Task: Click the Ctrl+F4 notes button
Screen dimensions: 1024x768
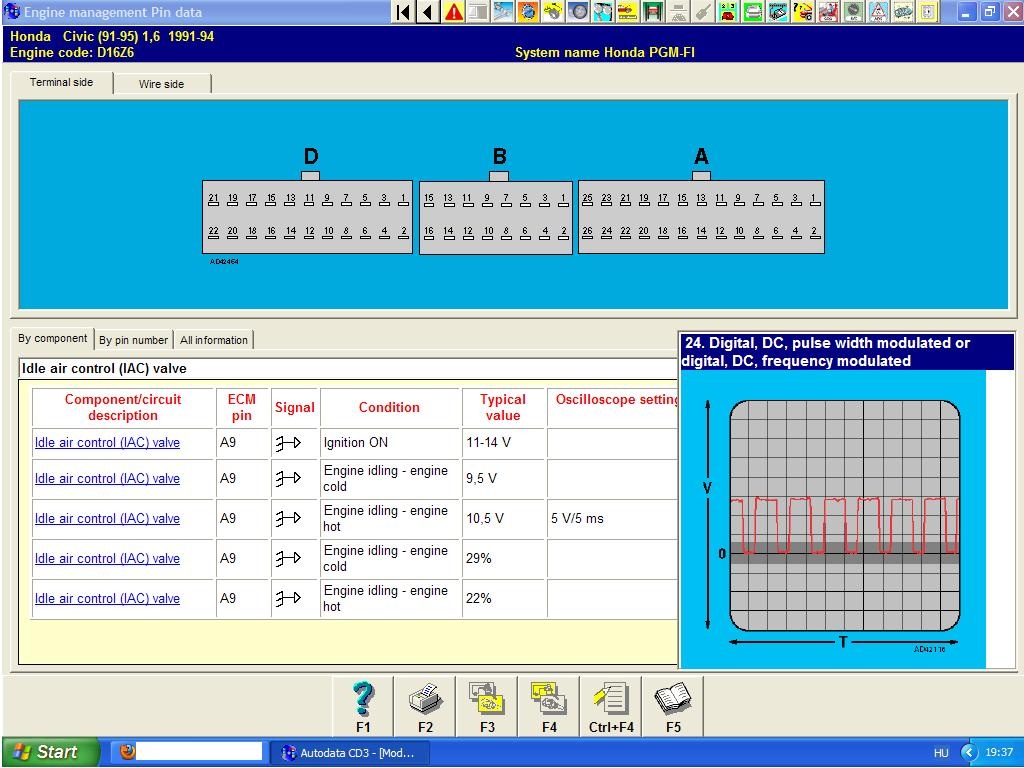Action: point(611,707)
